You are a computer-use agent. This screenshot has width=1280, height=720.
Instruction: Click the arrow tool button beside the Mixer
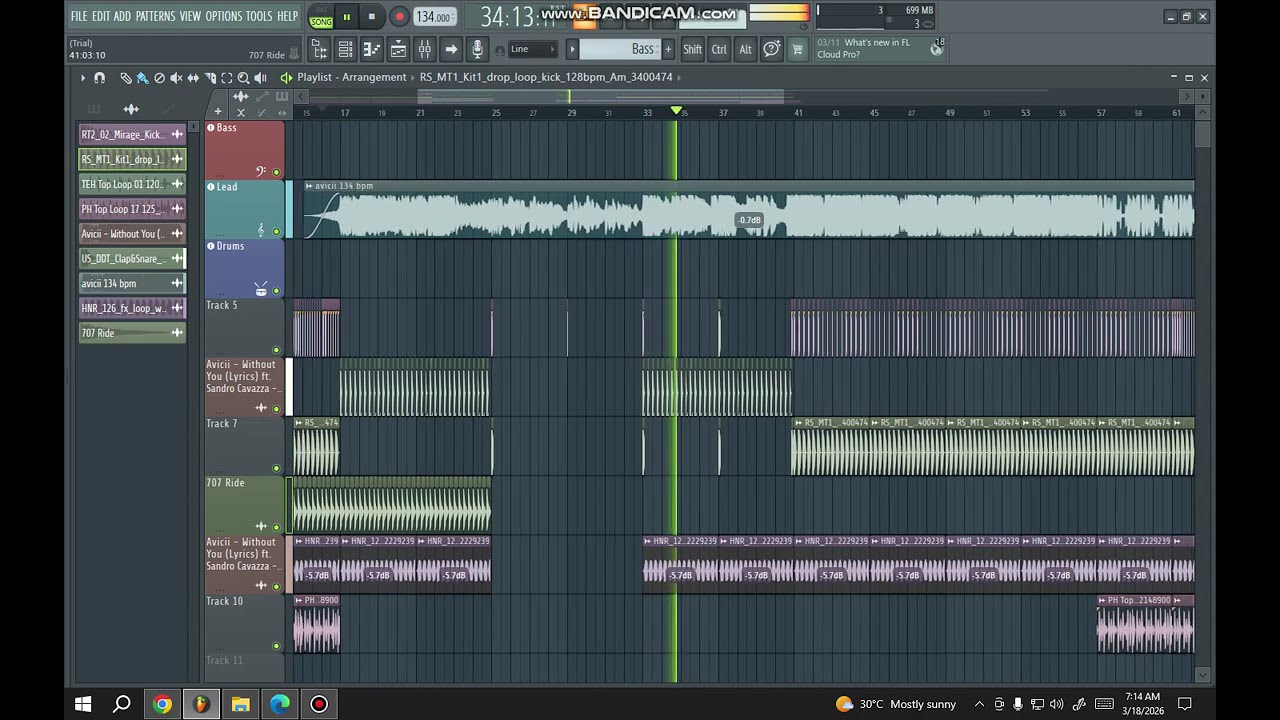coord(451,49)
